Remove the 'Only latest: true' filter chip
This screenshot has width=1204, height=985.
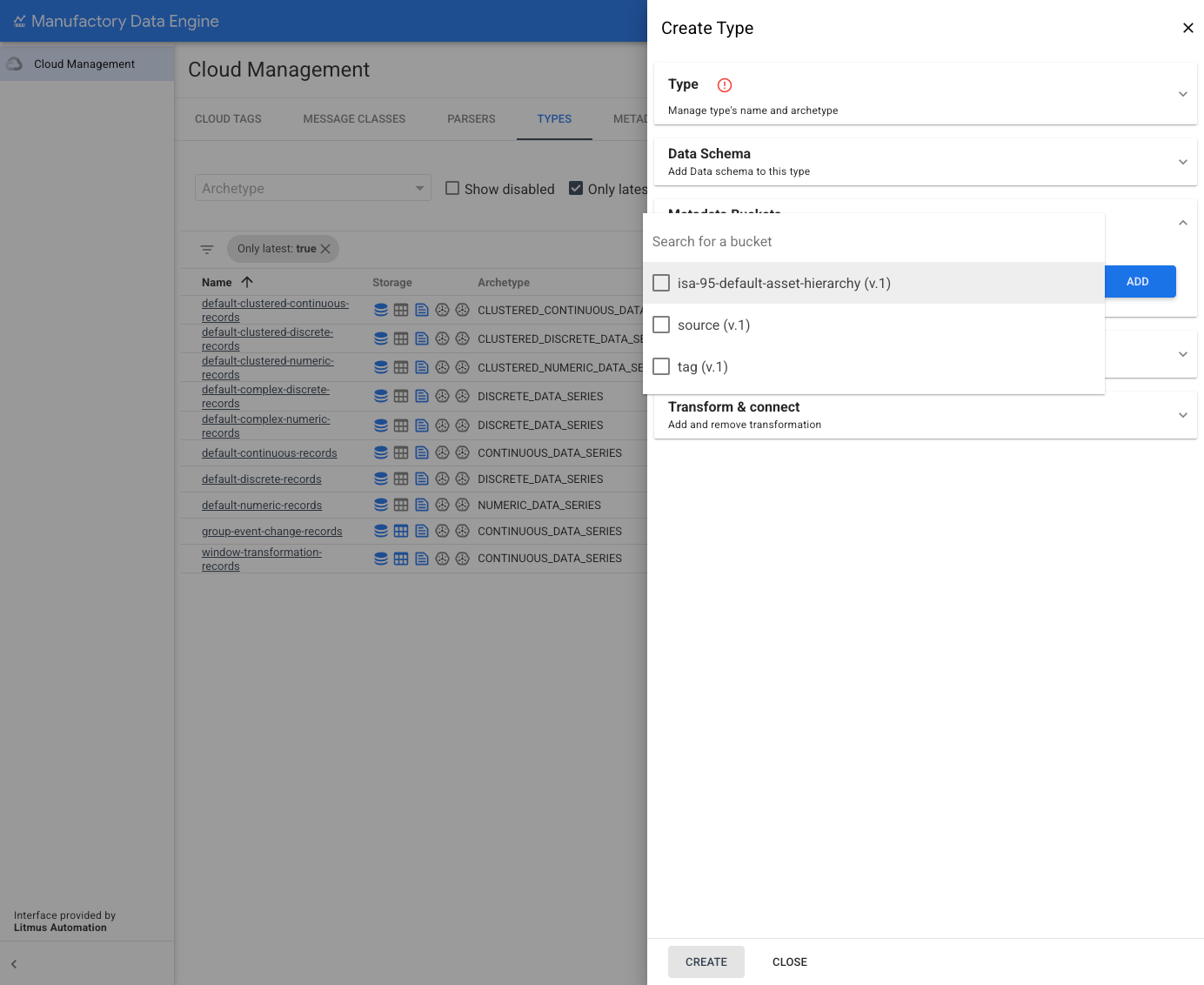(325, 249)
